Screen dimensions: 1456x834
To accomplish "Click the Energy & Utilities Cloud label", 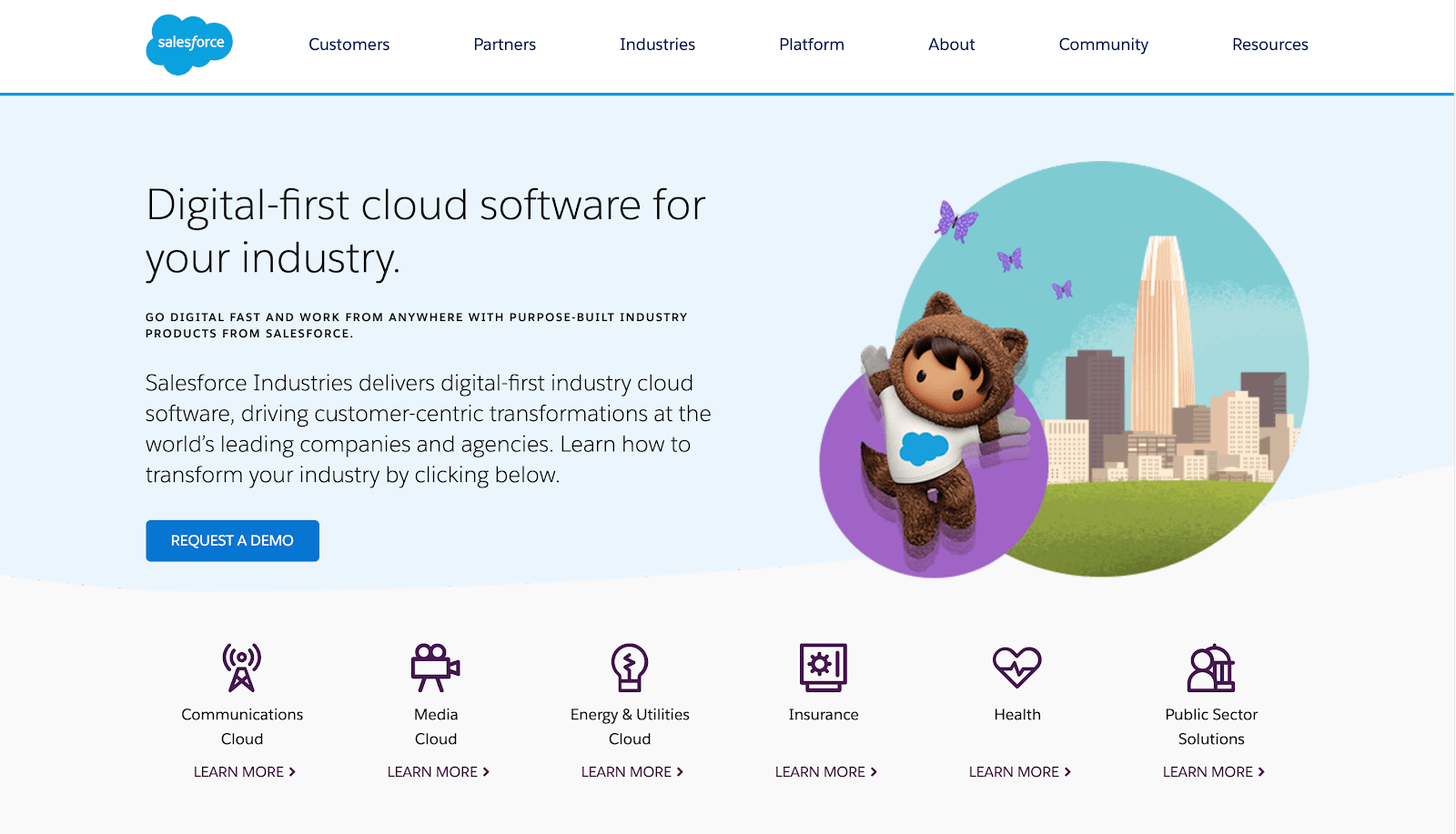I will pos(630,727).
